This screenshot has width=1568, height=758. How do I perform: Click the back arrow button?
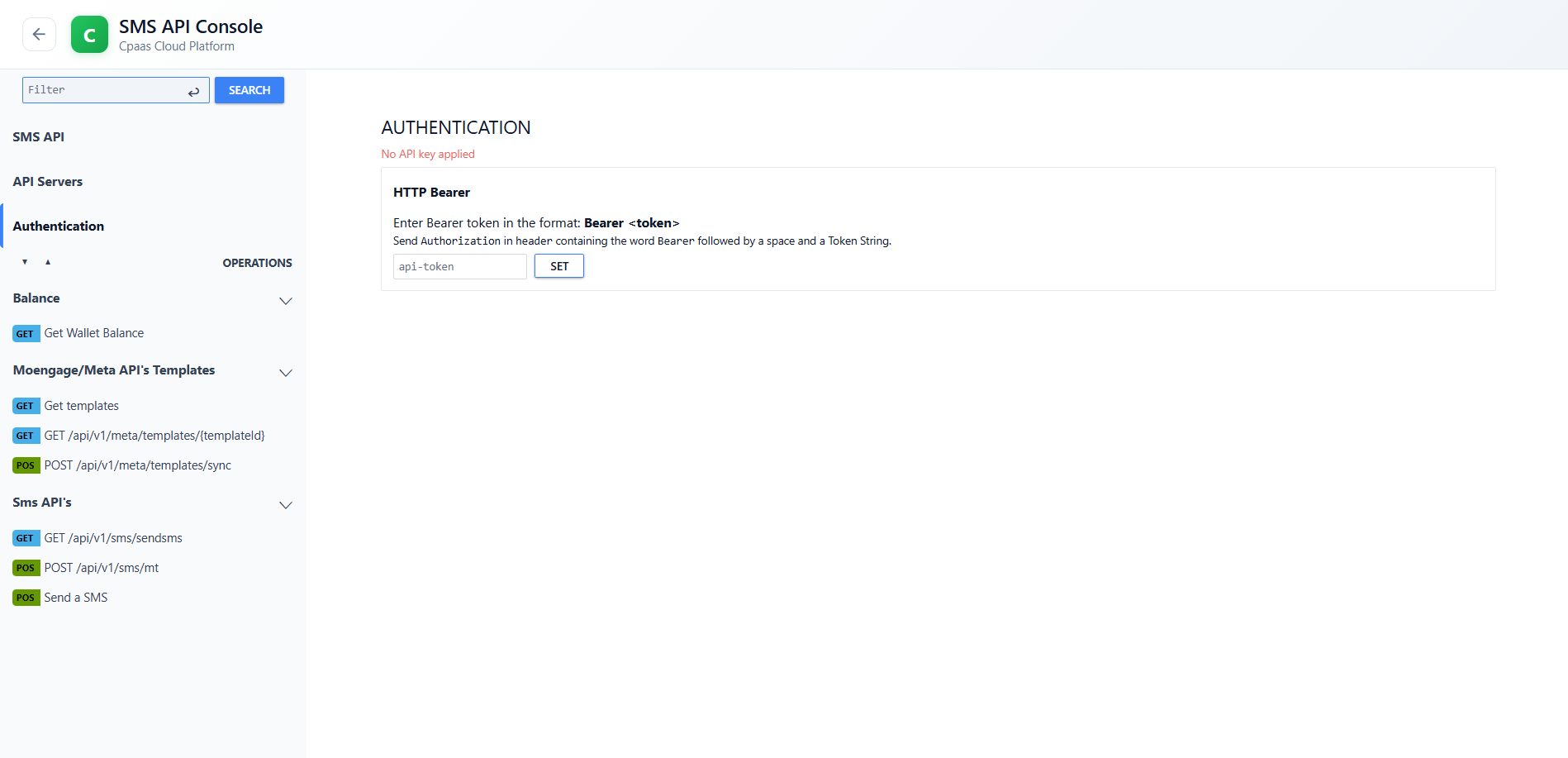pyautogui.click(x=39, y=34)
